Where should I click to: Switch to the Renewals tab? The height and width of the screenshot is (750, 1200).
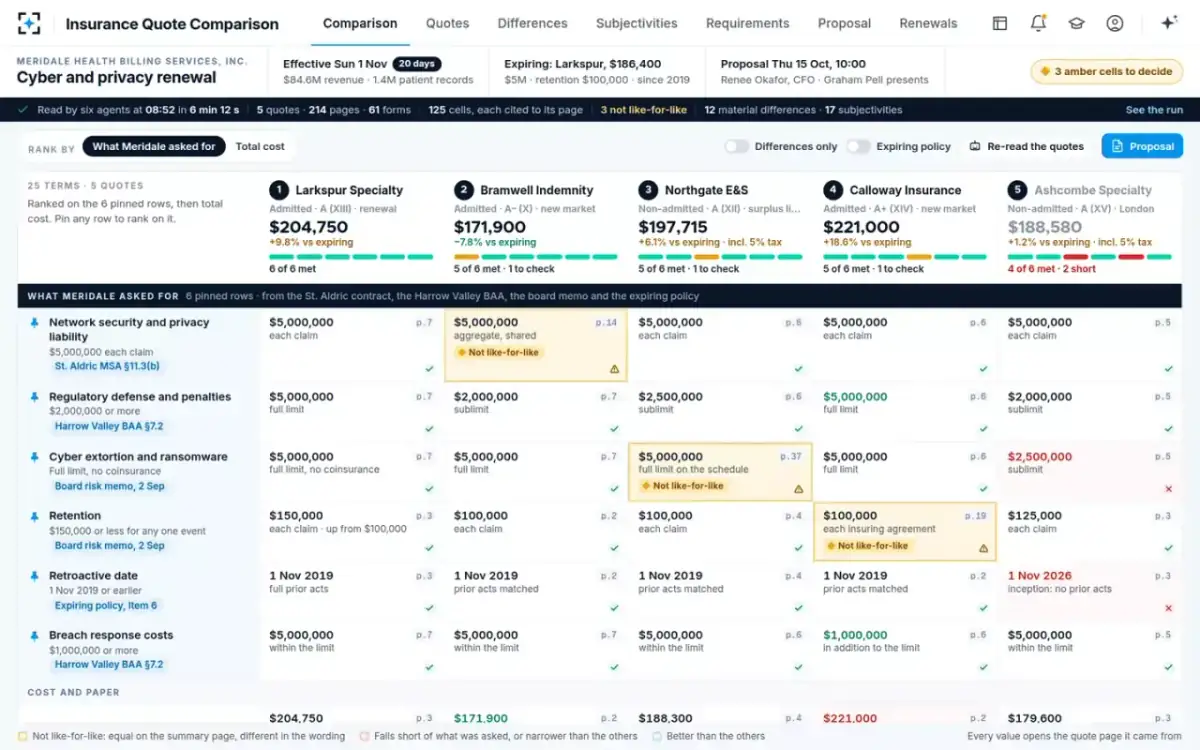(928, 23)
